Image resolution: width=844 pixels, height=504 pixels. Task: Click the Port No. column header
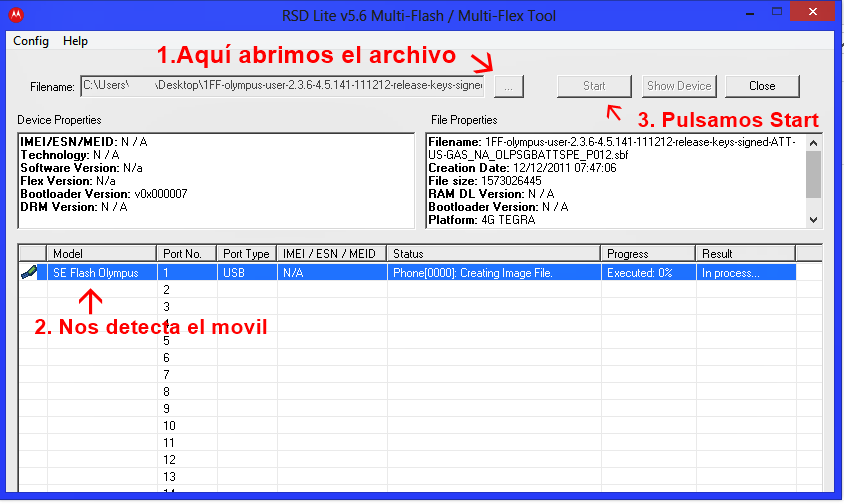(x=186, y=254)
